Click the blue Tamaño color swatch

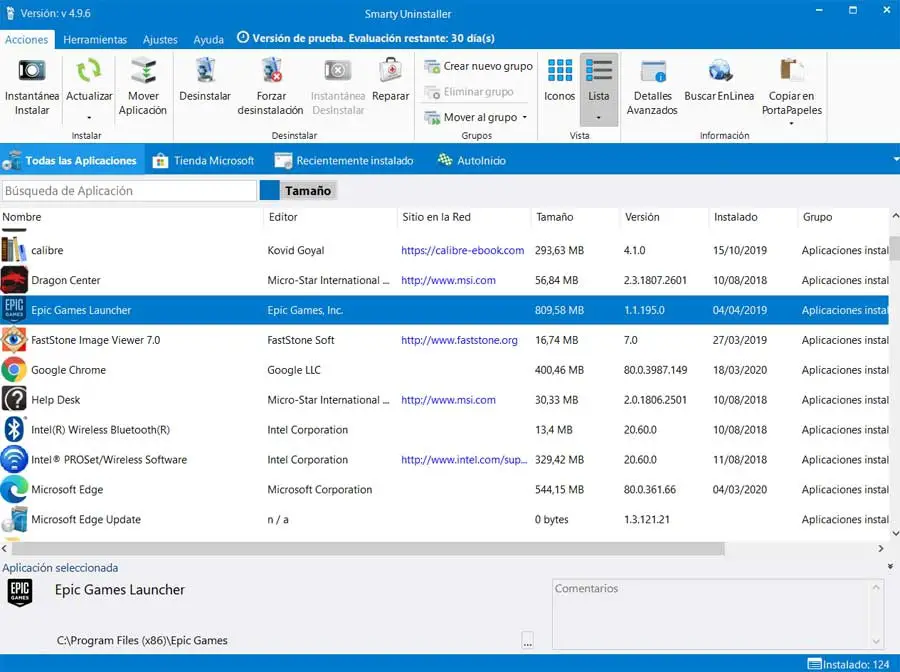[x=269, y=191]
